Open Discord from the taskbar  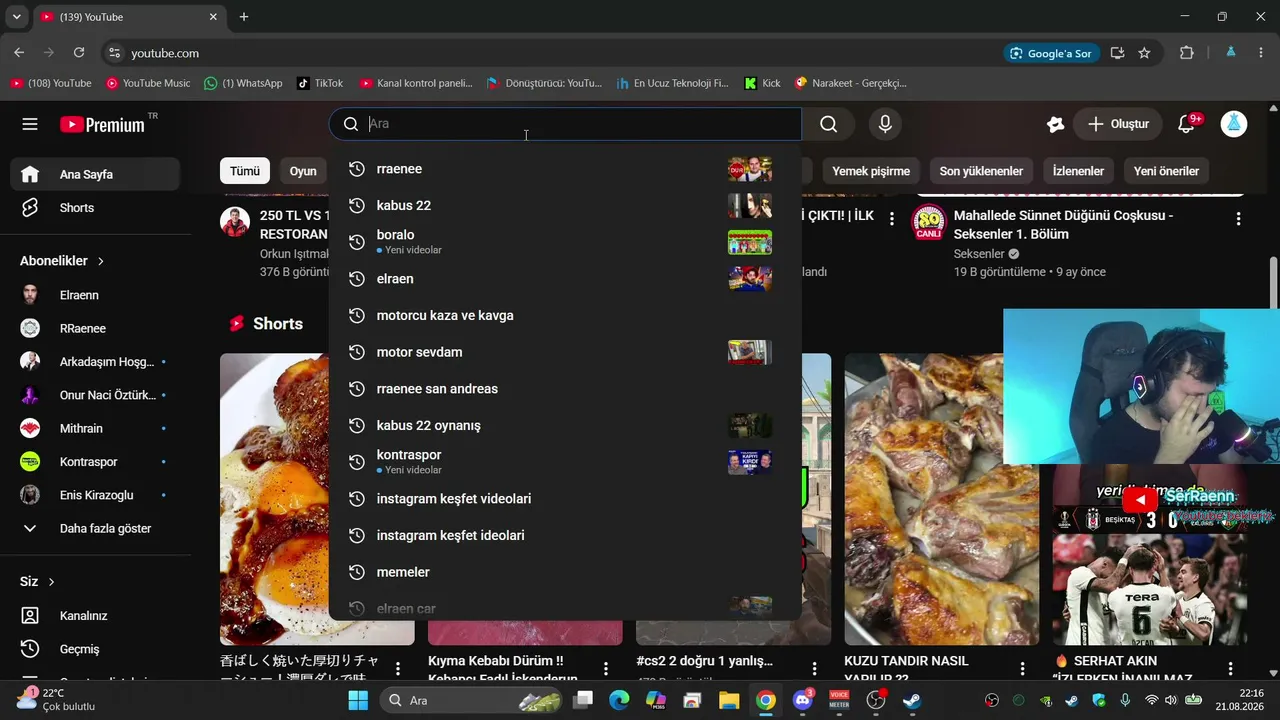coord(802,700)
